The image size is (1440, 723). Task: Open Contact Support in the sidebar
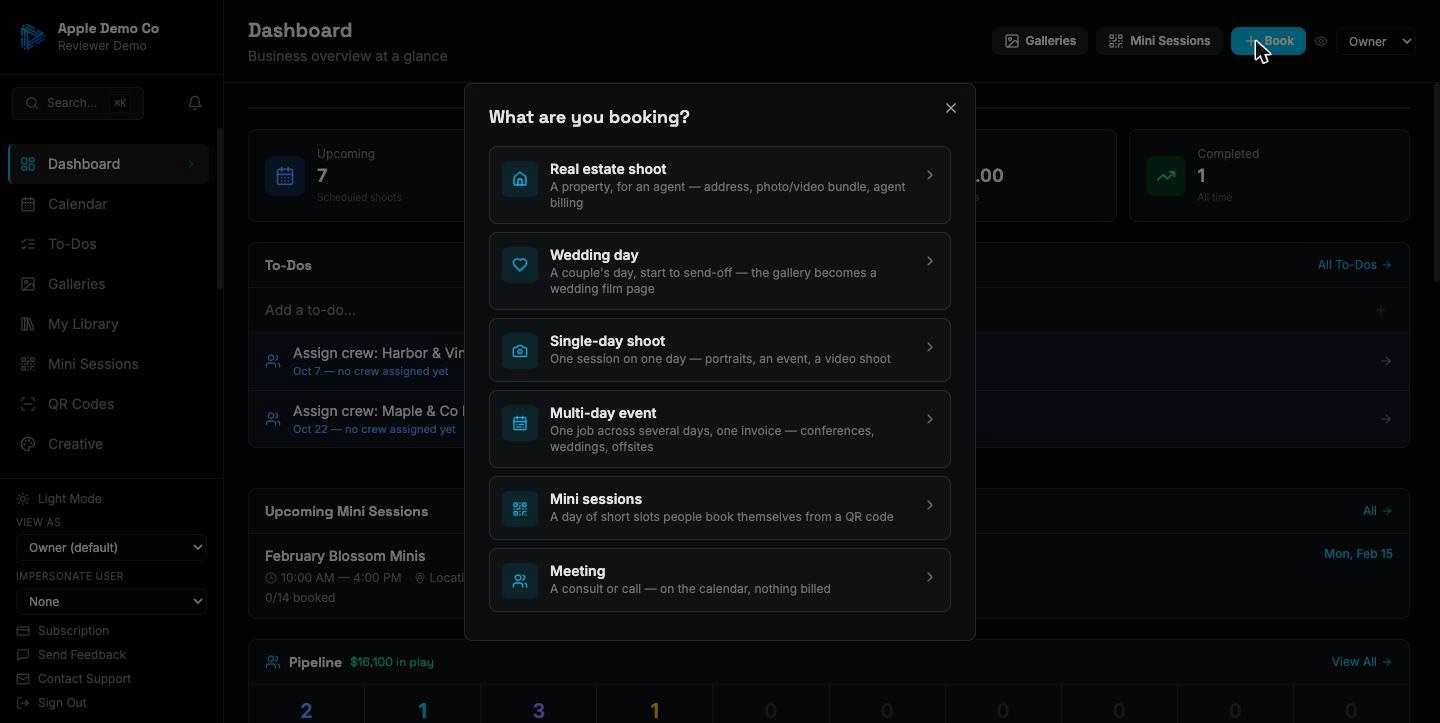tap(74, 679)
